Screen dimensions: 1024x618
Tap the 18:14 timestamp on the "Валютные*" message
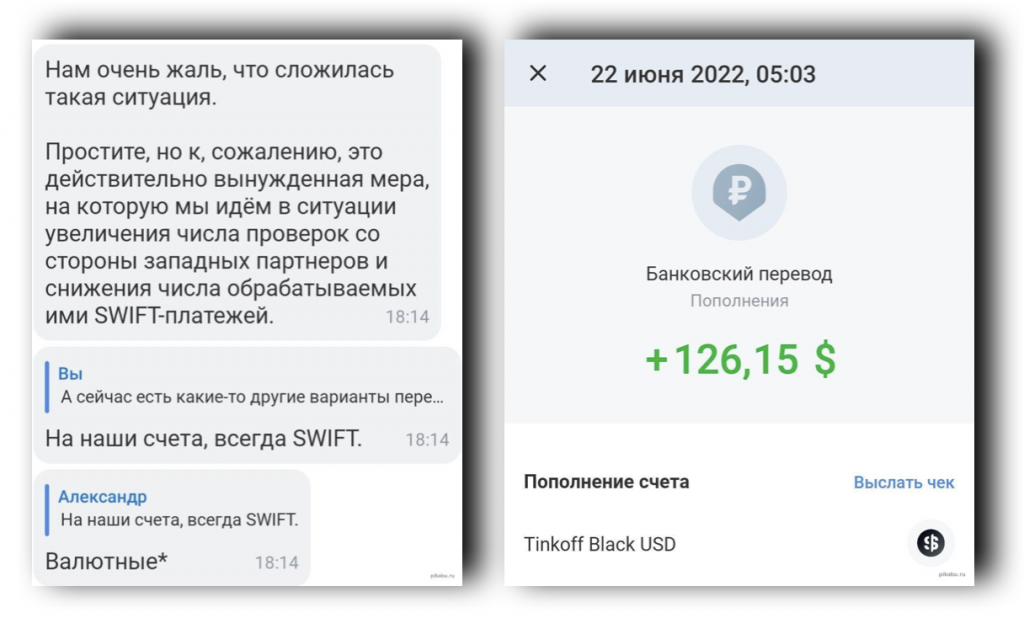(276, 562)
